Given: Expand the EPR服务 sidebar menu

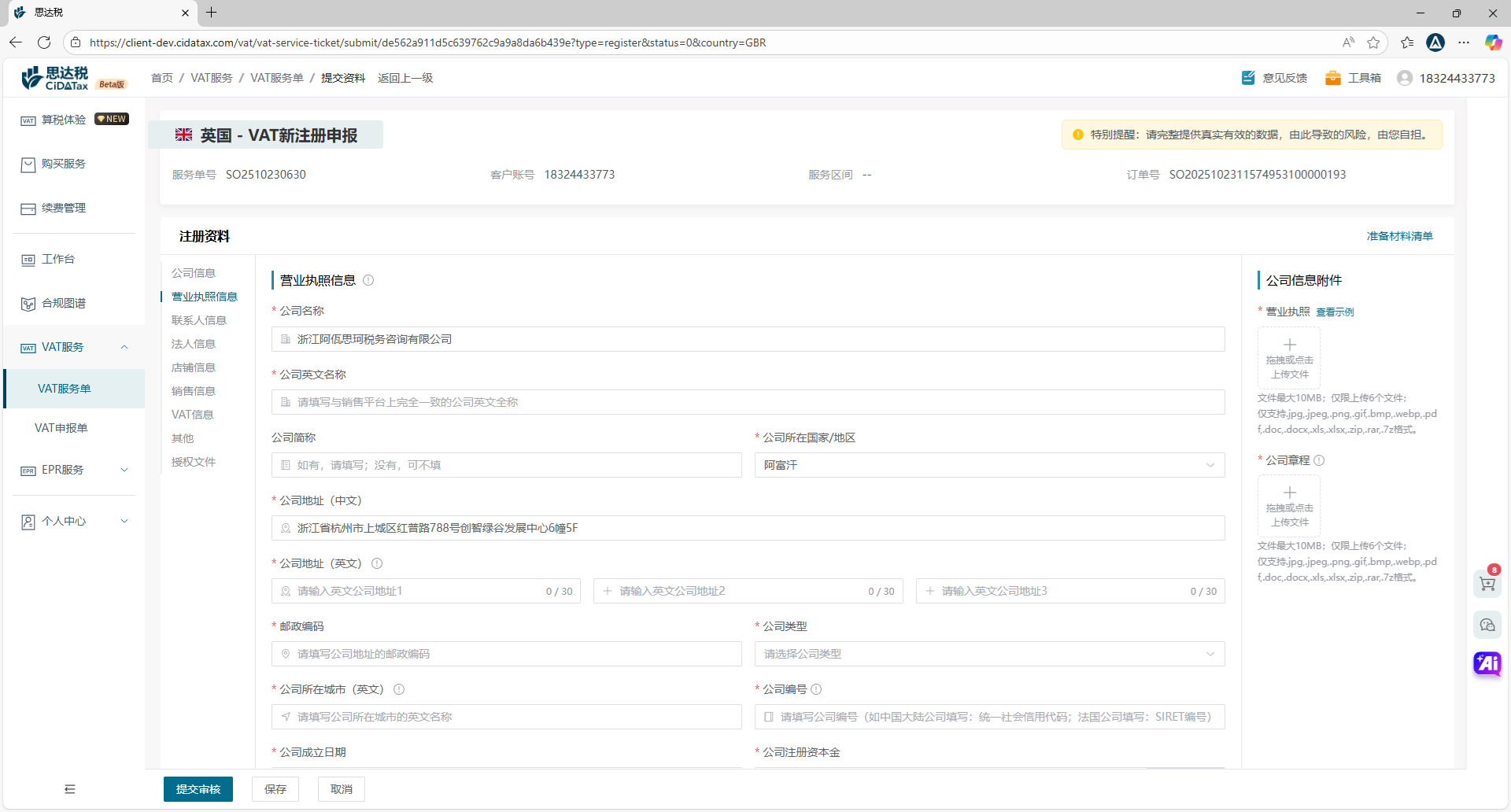Looking at the screenshot, I should pos(74,470).
